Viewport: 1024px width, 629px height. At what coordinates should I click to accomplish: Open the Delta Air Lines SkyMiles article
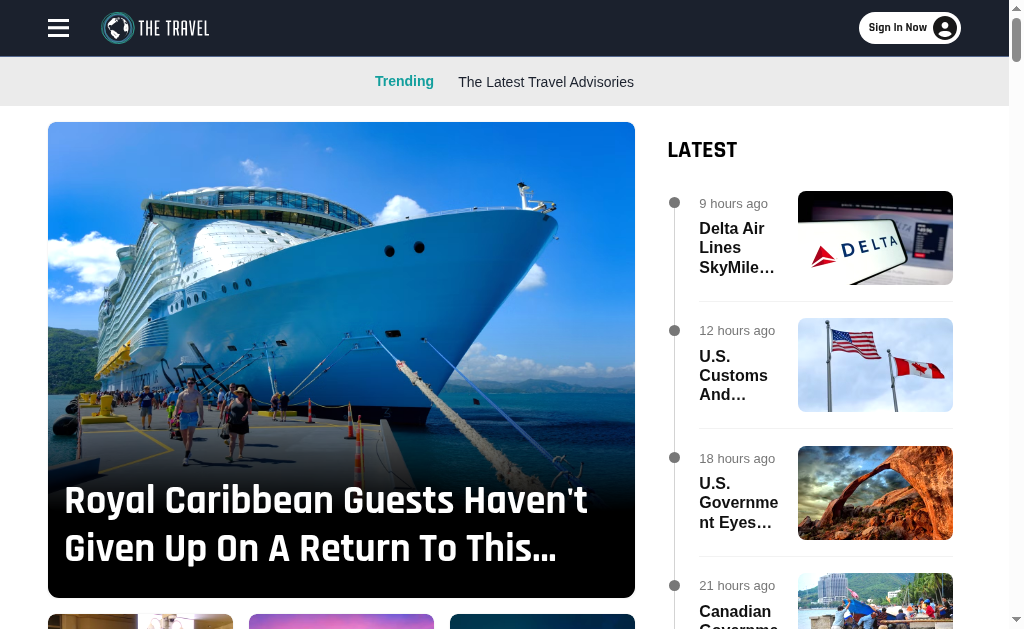737,248
